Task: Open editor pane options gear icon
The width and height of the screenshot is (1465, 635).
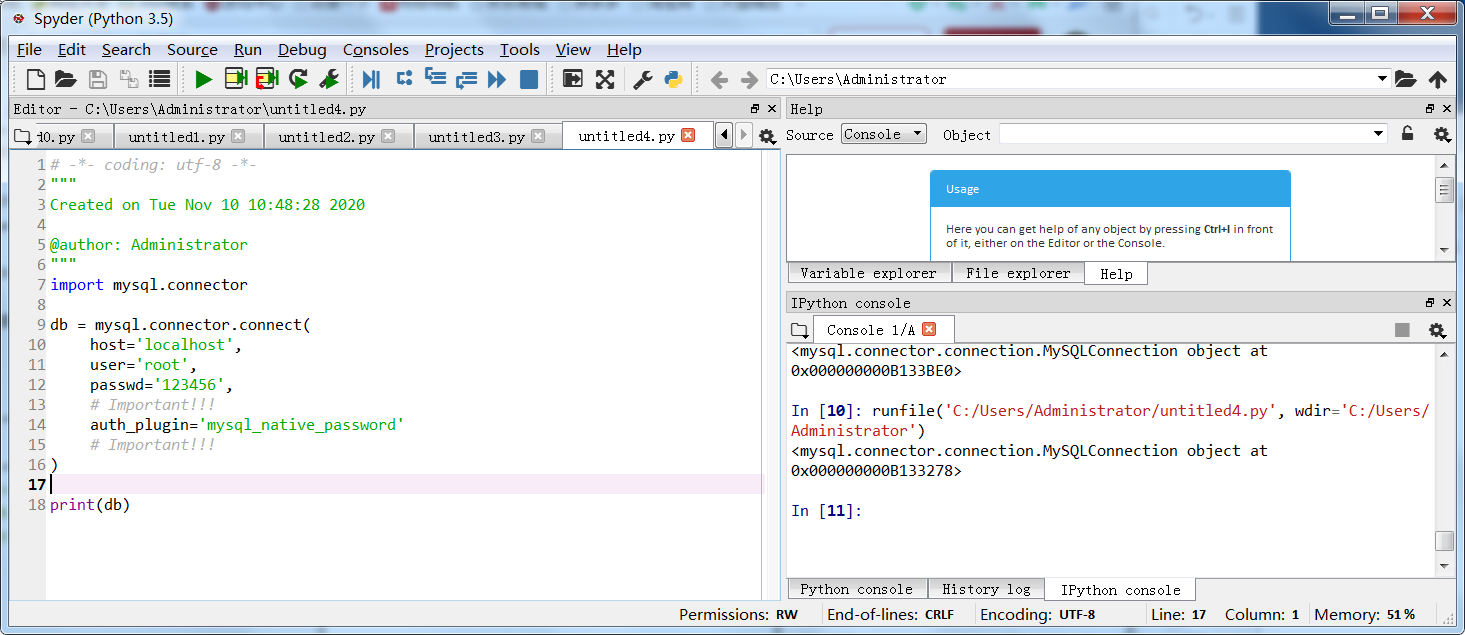Action: point(767,137)
